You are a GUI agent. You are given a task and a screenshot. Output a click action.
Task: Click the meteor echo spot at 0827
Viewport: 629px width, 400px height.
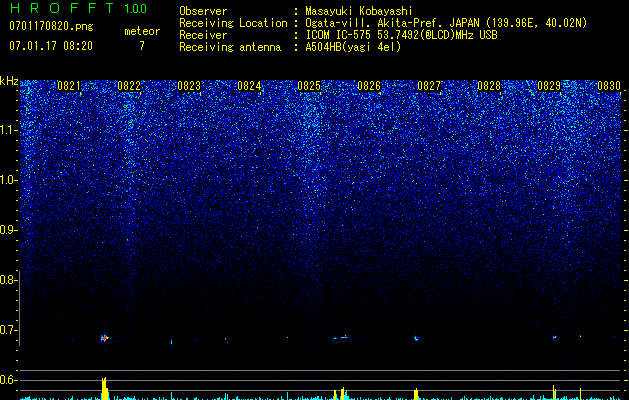coord(416,338)
